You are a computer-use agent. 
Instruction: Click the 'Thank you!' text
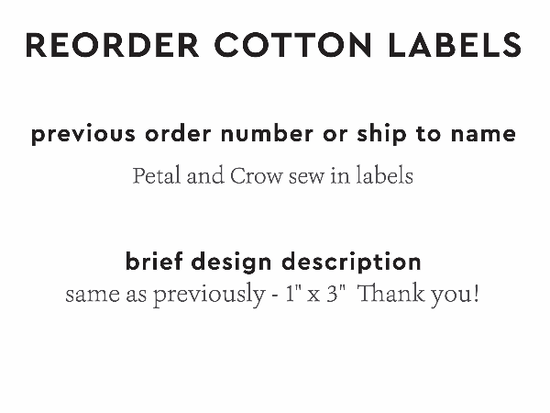[x=419, y=294]
